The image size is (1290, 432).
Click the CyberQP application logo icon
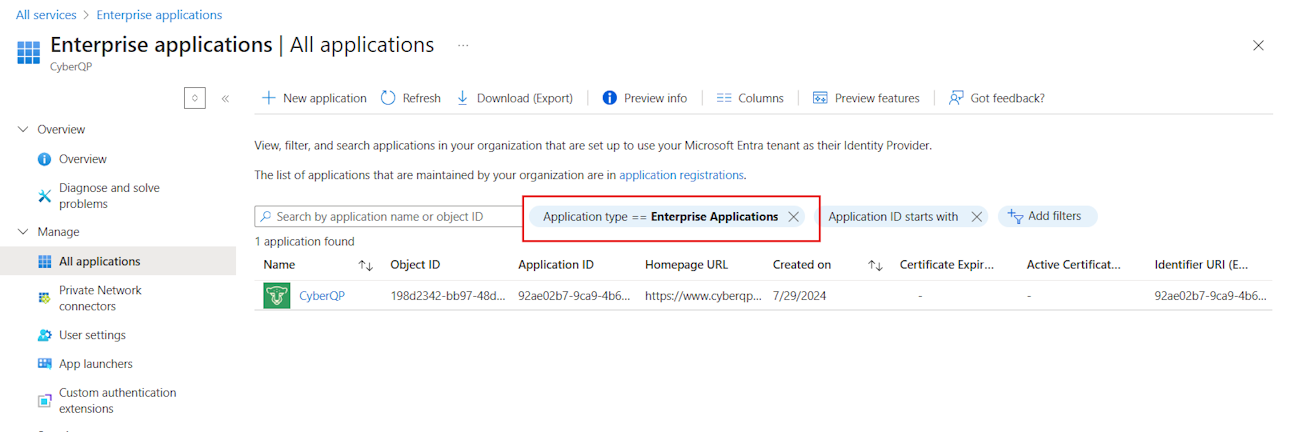277,296
